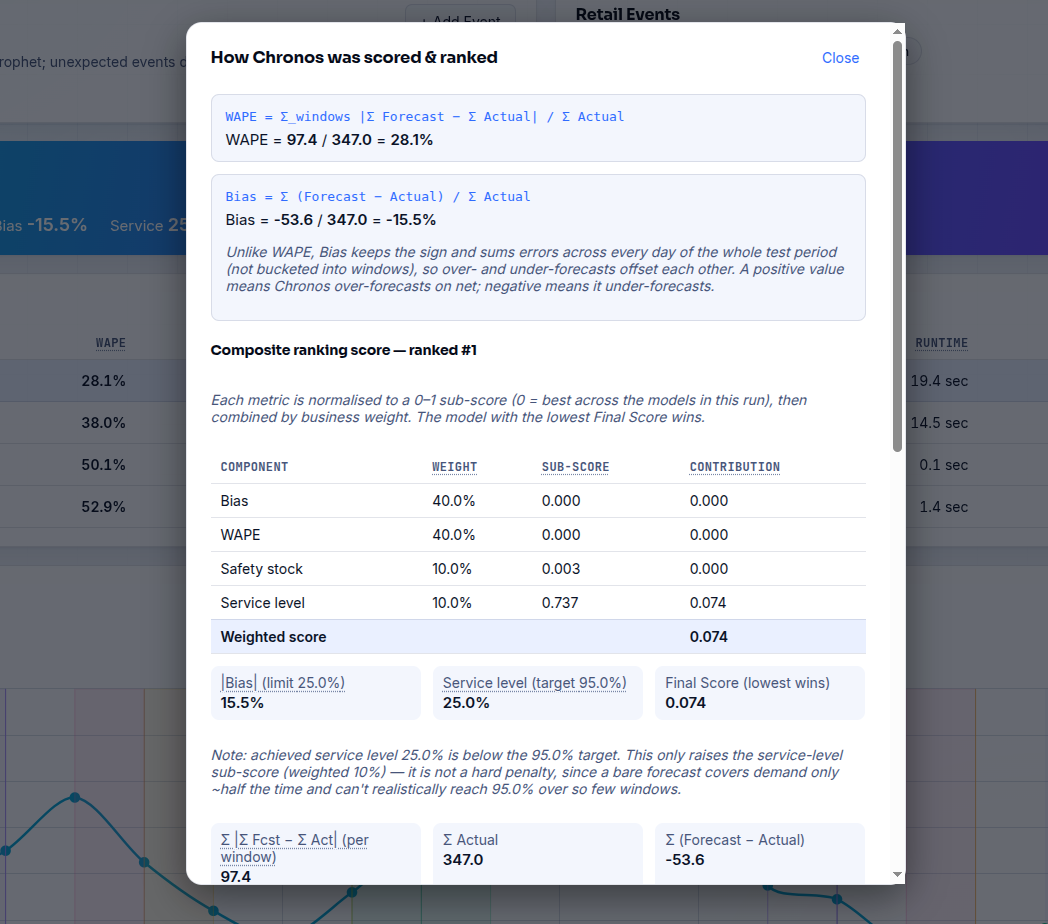Select the WAPE component row label
The width and height of the screenshot is (1048, 924).
[x=240, y=535]
